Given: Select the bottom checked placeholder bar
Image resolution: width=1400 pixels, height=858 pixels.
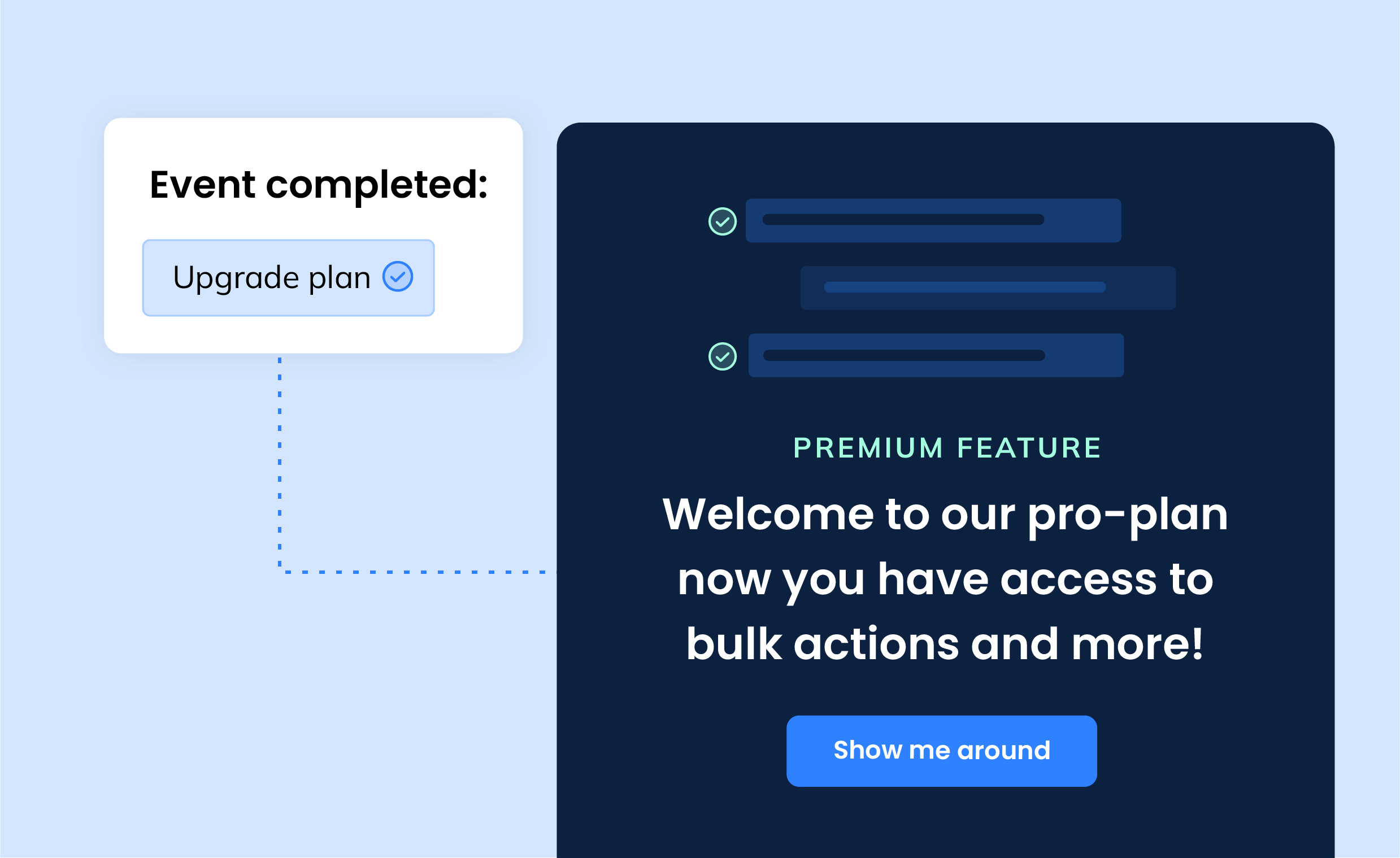Looking at the screenshot, I should (936, 355).
